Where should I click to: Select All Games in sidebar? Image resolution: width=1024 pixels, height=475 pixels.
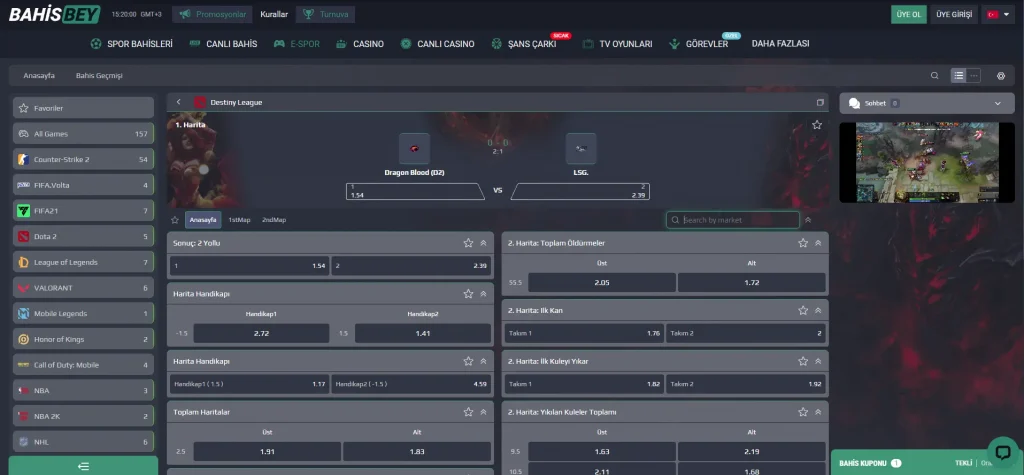click(84, 133)
